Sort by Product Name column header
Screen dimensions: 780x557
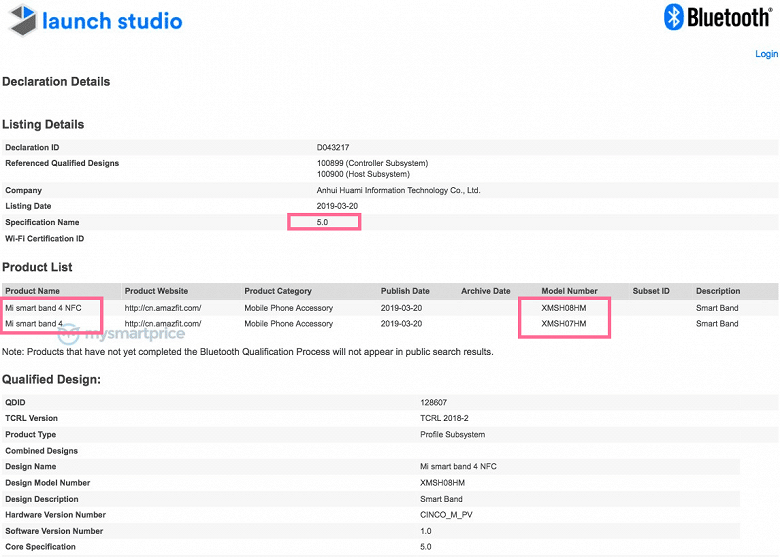(34, 291)
